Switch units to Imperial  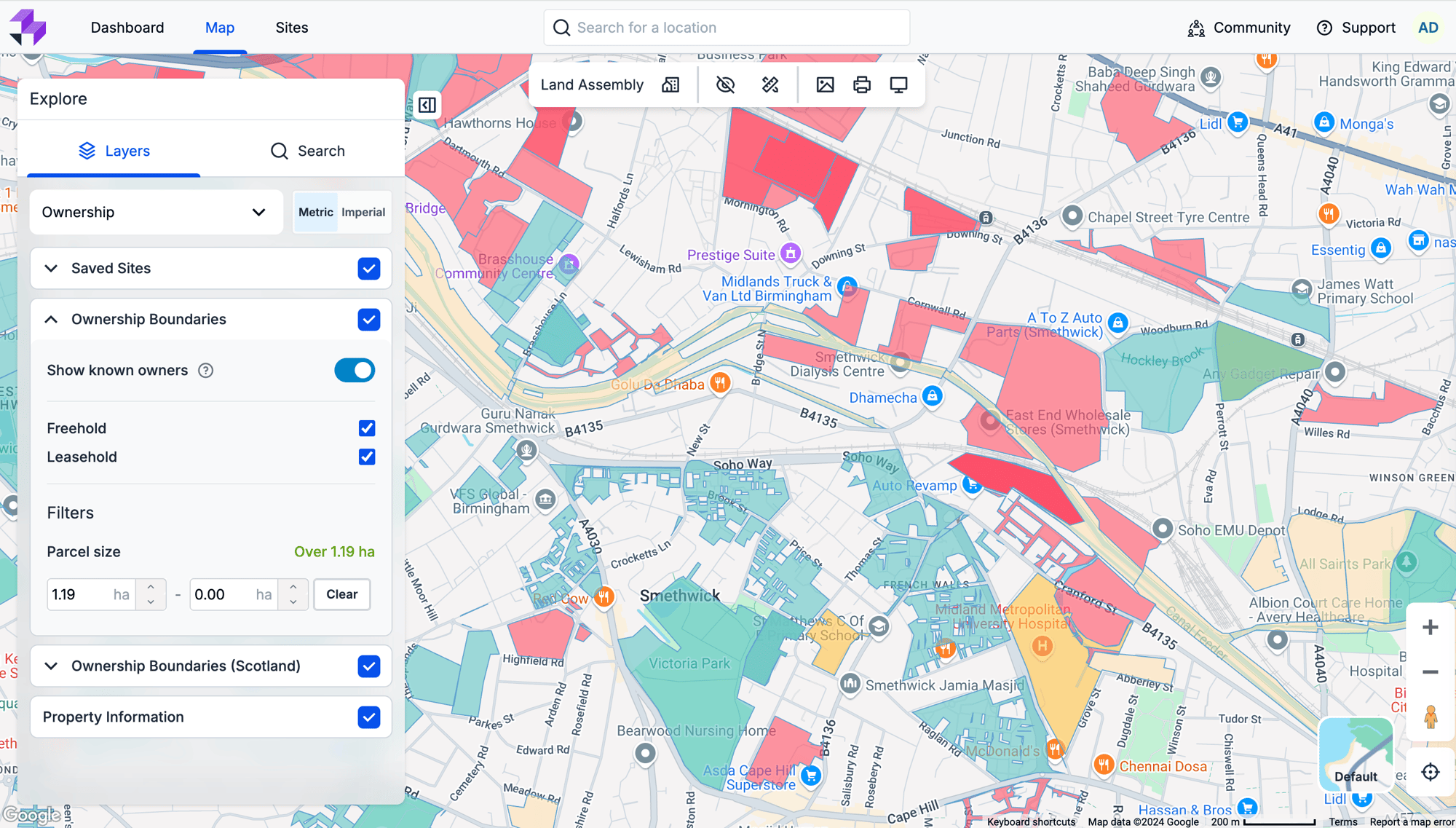coord(363,212)
